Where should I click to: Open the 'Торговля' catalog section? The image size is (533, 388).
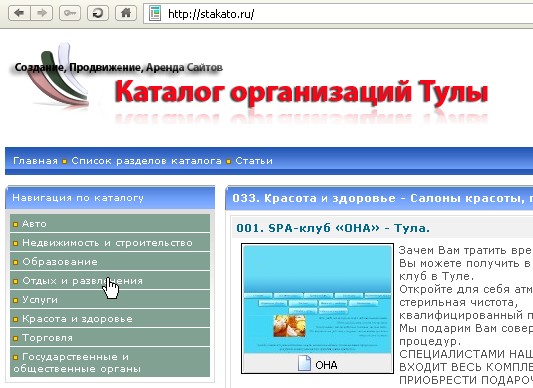(110, 338)
